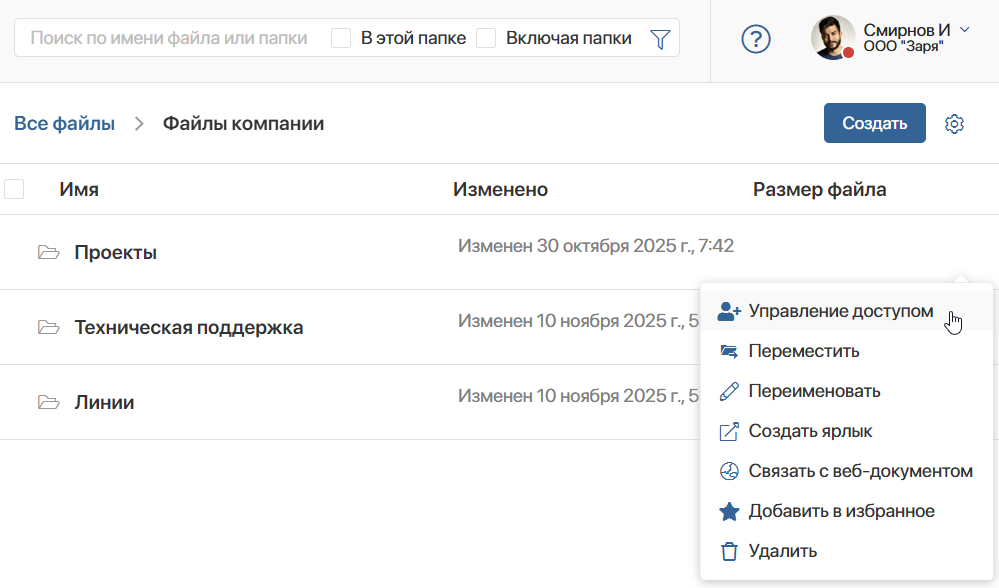Screen dimensions: 999x588
Task: Sort by the Размер файла column header
Action: (x=819, y=189)
